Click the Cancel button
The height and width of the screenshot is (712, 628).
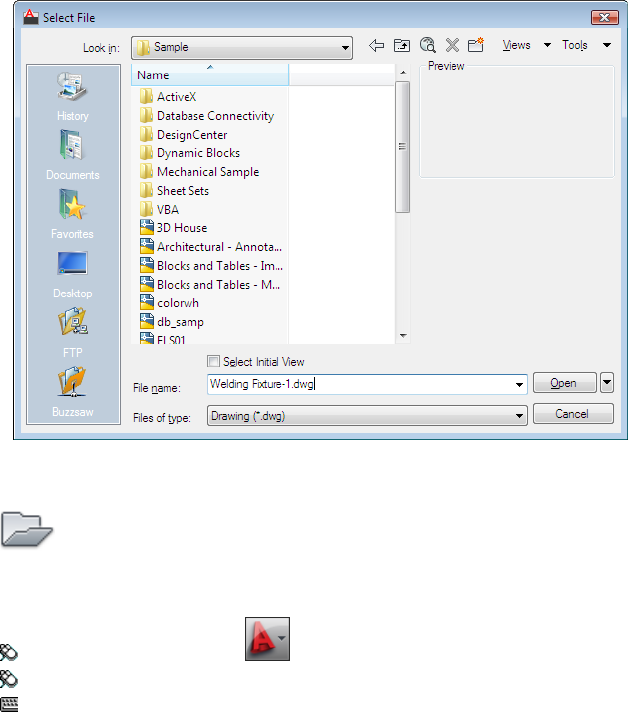coord(573,414)
